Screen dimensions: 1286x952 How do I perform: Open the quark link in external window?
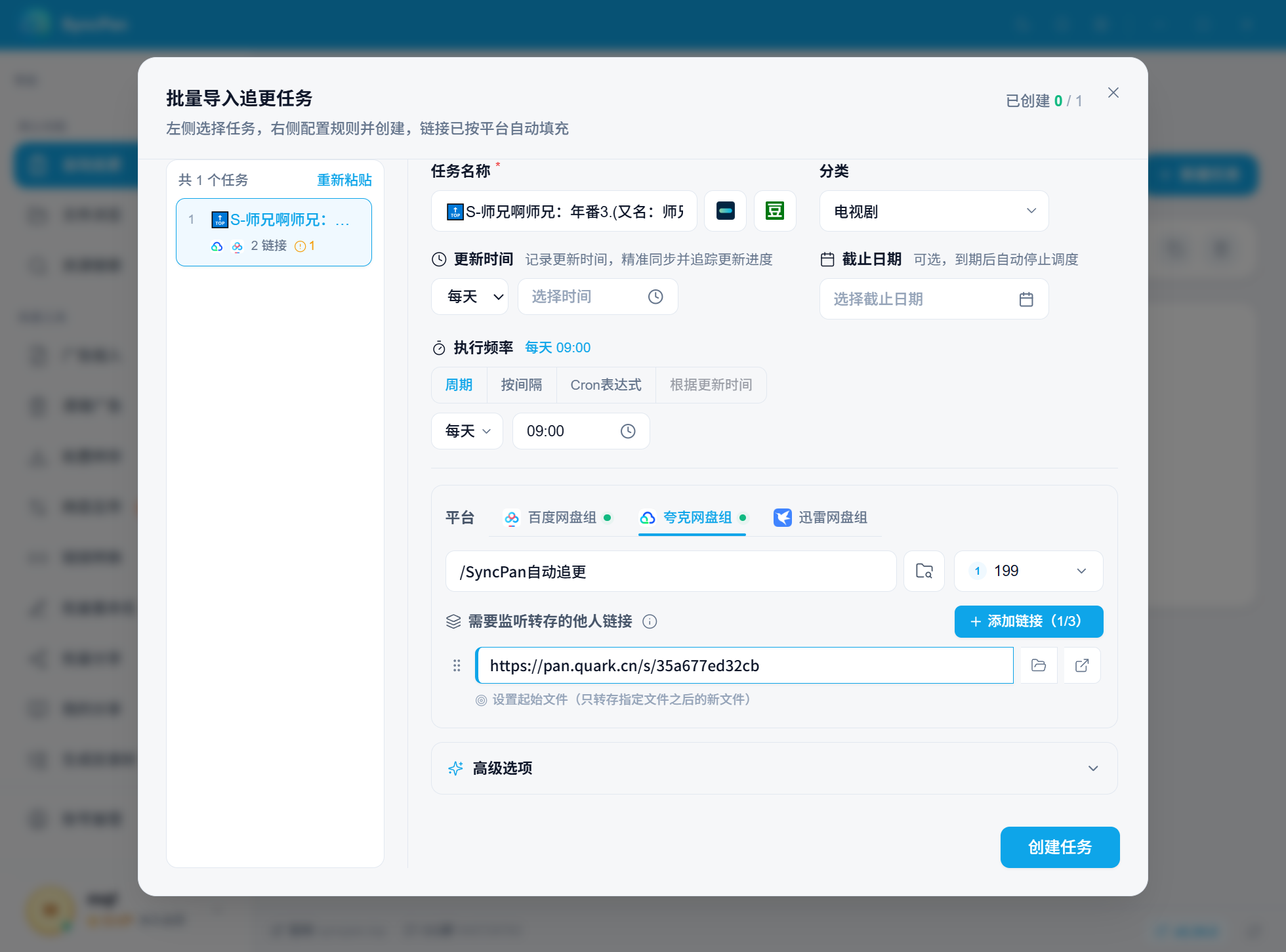point(1082,665)
